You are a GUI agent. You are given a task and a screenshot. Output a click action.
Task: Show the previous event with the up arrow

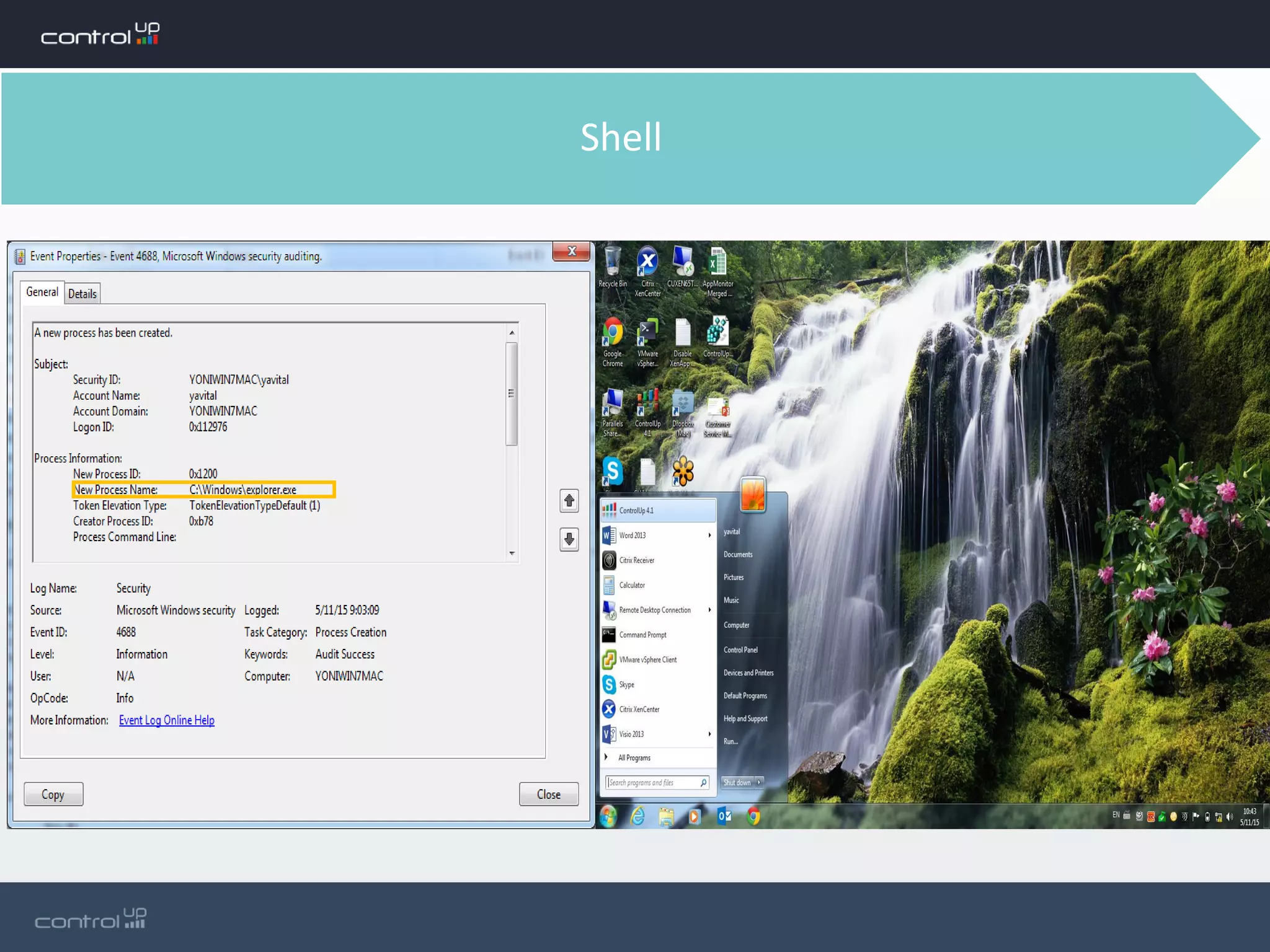tap(569, 501)
